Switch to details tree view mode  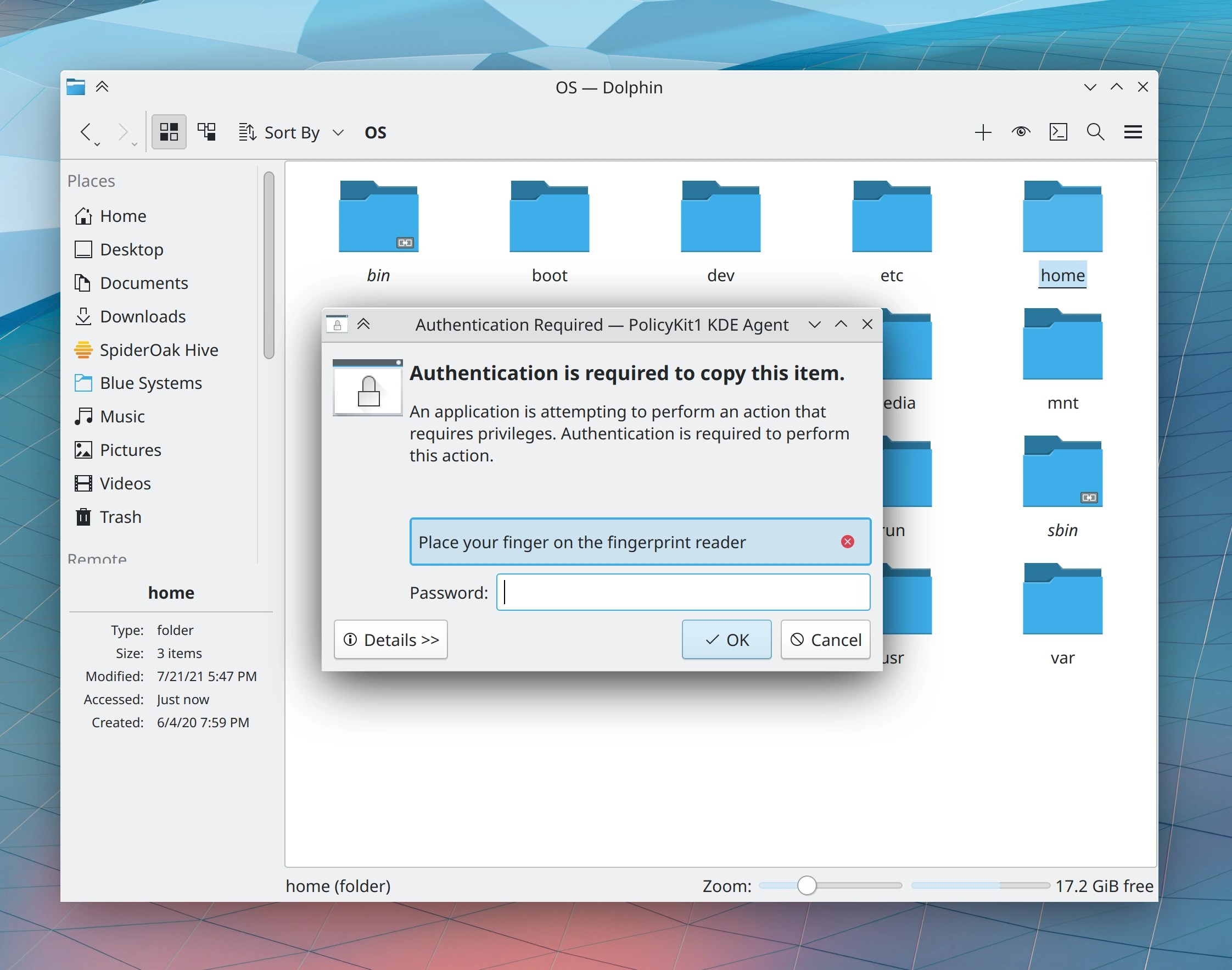[x=206, y=132]
